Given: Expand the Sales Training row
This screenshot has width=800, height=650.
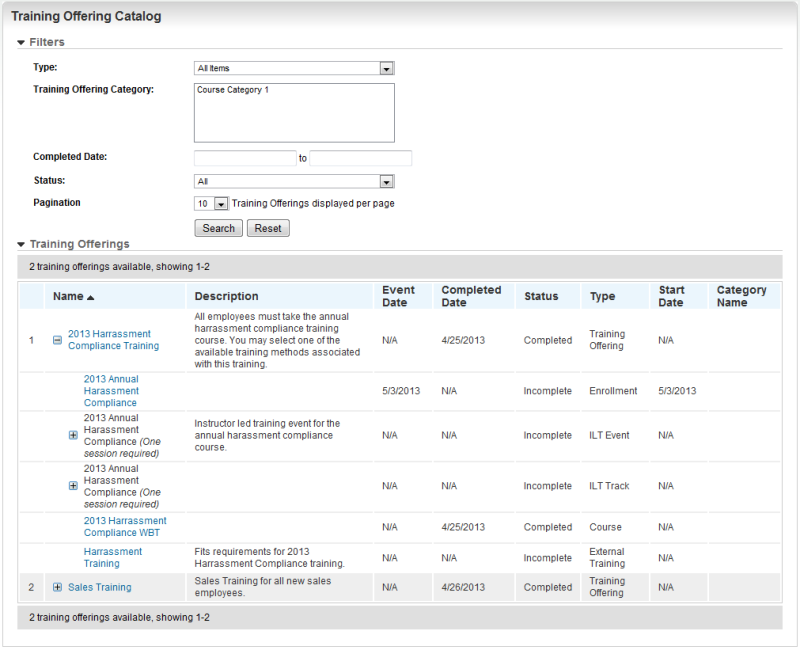Looking at the screenshot, I should (x=57, y=587).
